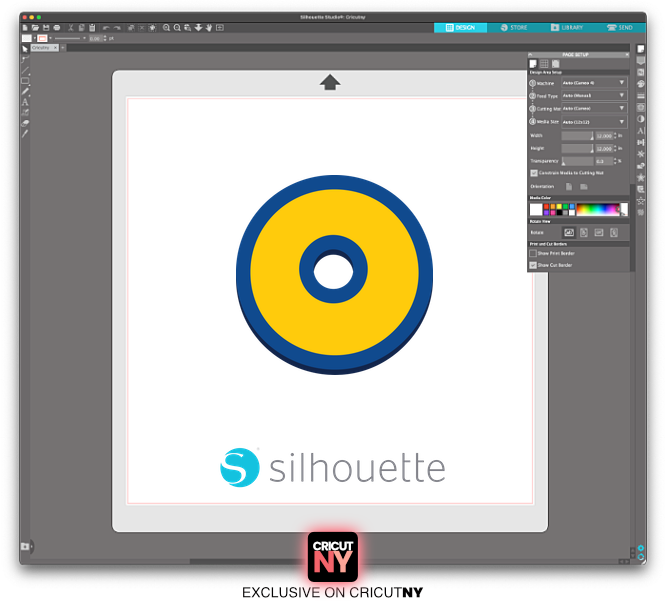Open the Media Size dropdown
This screenshot has height=604, width=665.
point(594,122)
